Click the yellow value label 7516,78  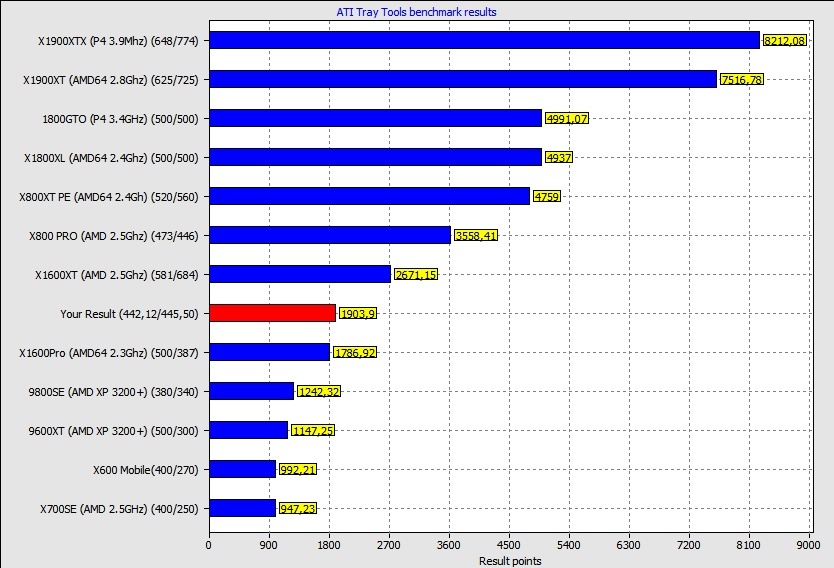742,79
